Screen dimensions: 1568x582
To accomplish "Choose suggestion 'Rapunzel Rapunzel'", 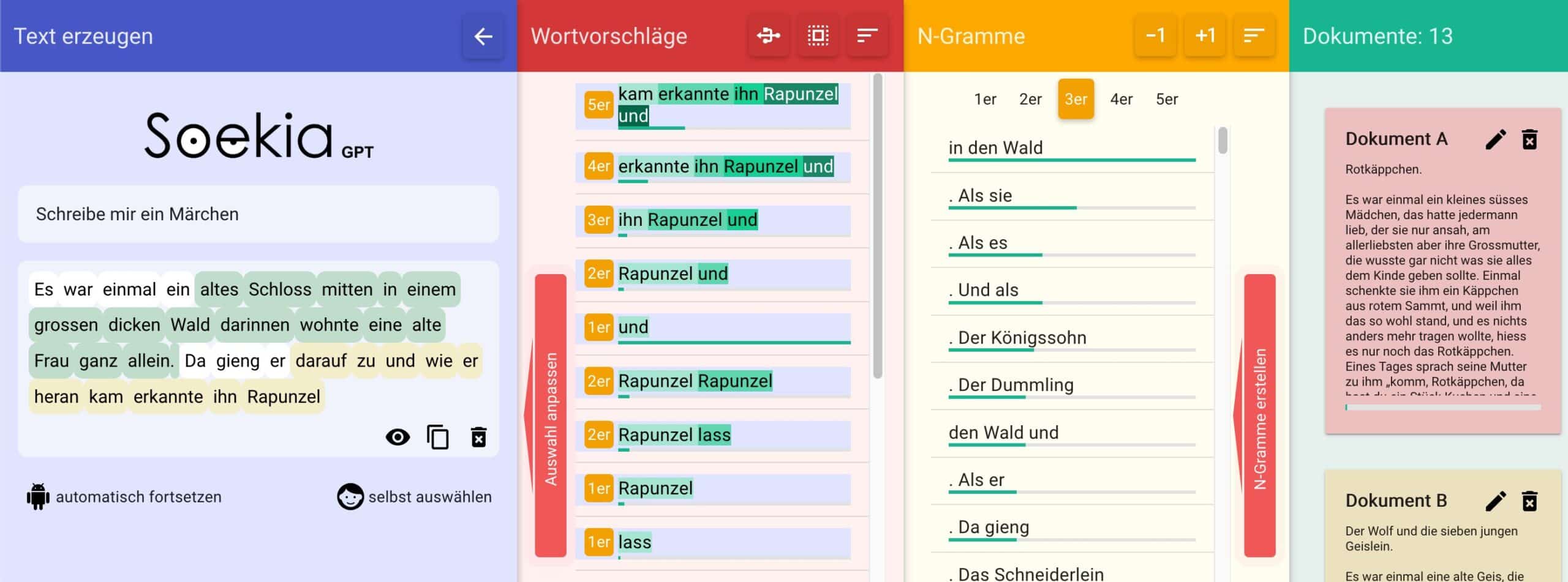I will tap(713, 382).
